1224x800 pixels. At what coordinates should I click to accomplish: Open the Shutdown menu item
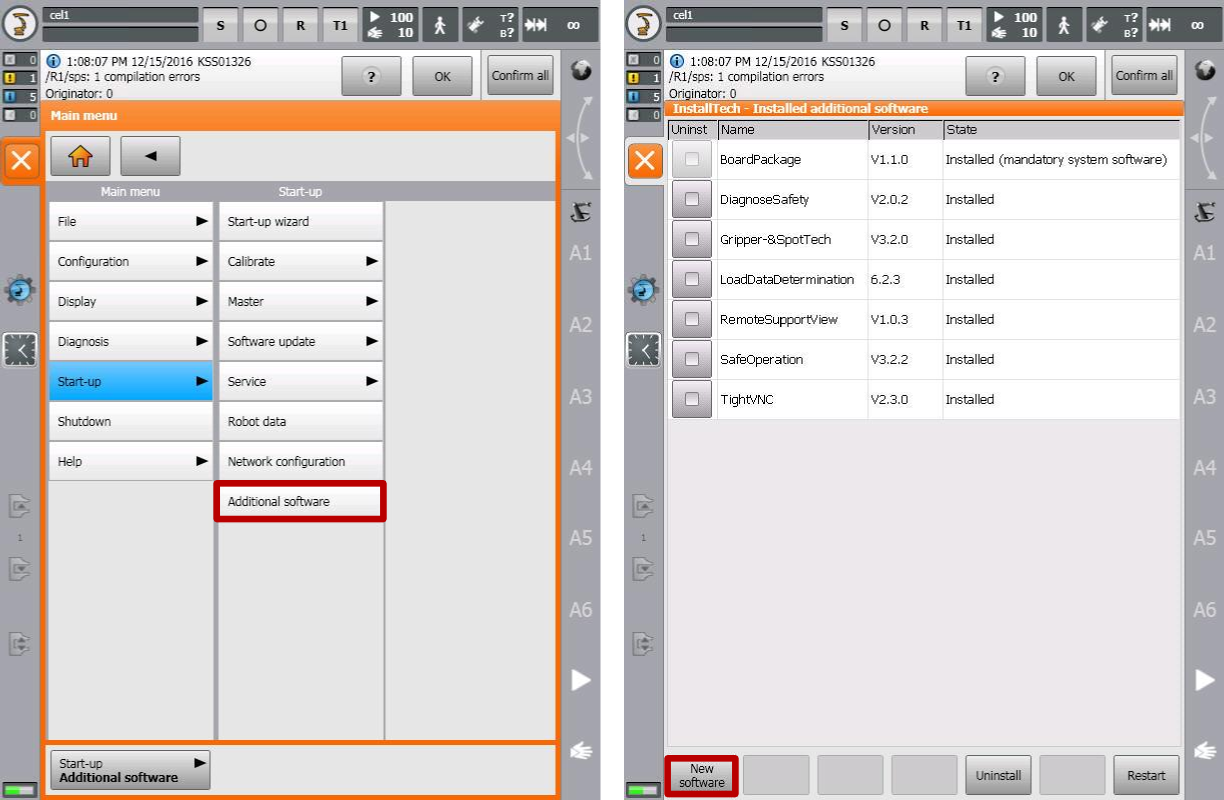(x=130, y=421)
